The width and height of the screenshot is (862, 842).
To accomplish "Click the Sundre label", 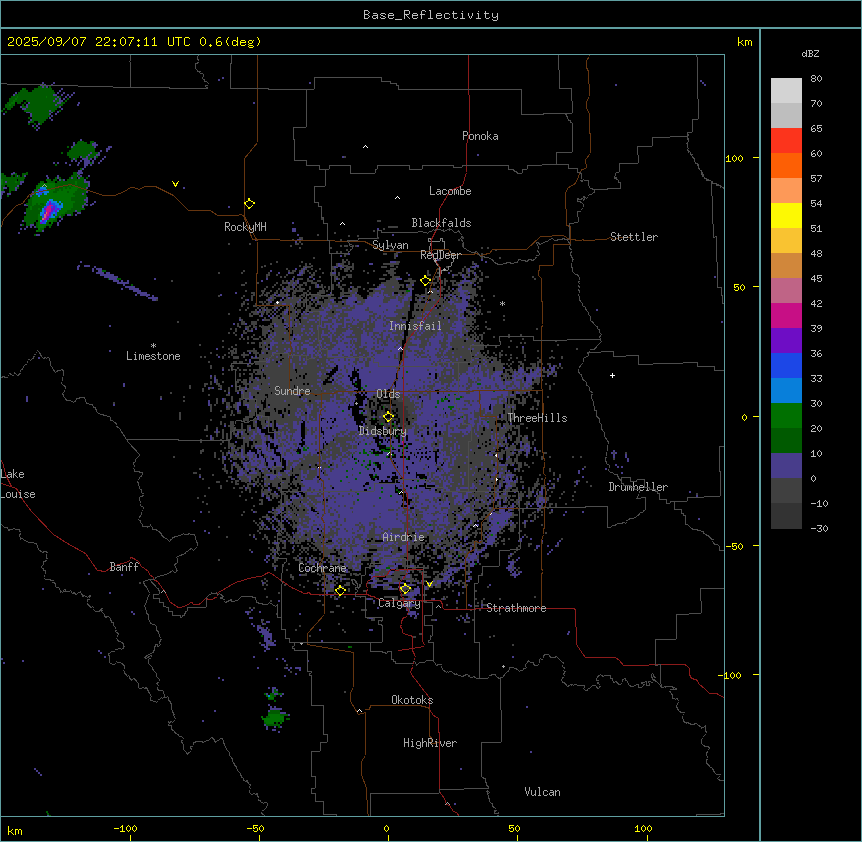I will [292, 391].
